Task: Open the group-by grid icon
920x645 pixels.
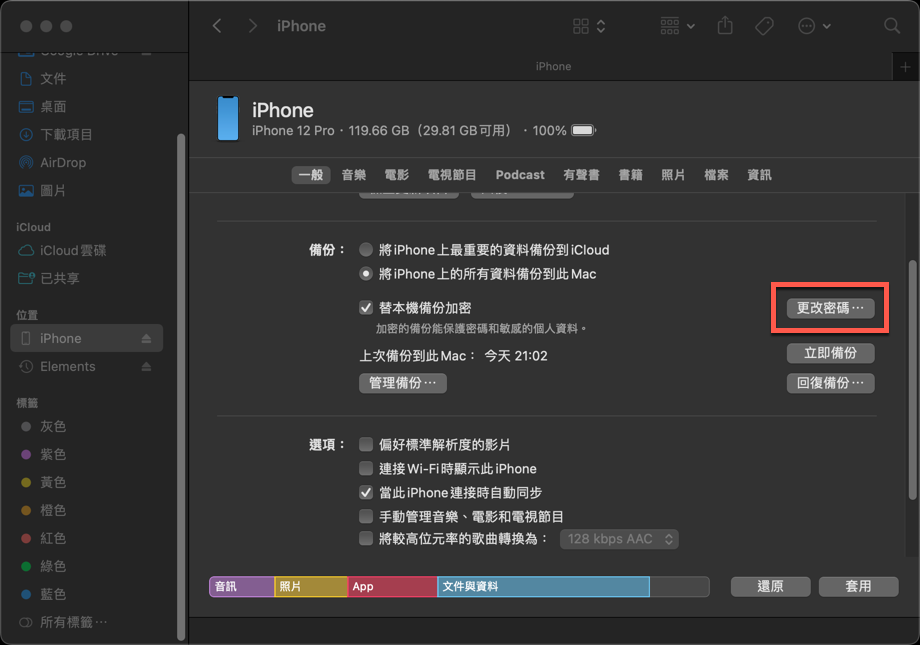Action: coord(669,26)
